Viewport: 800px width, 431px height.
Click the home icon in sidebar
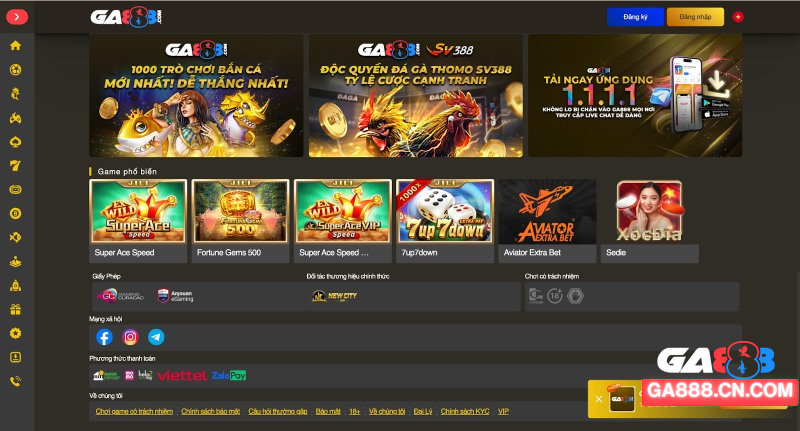pyautogui.click(x=15, y=45)
